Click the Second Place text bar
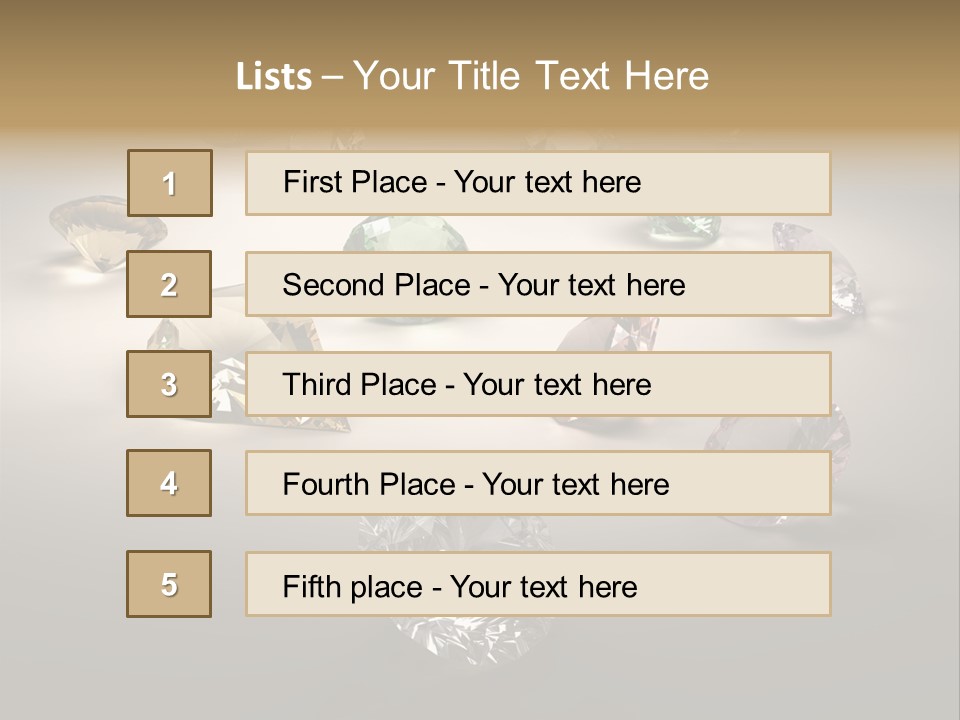 tap(538, 284)
